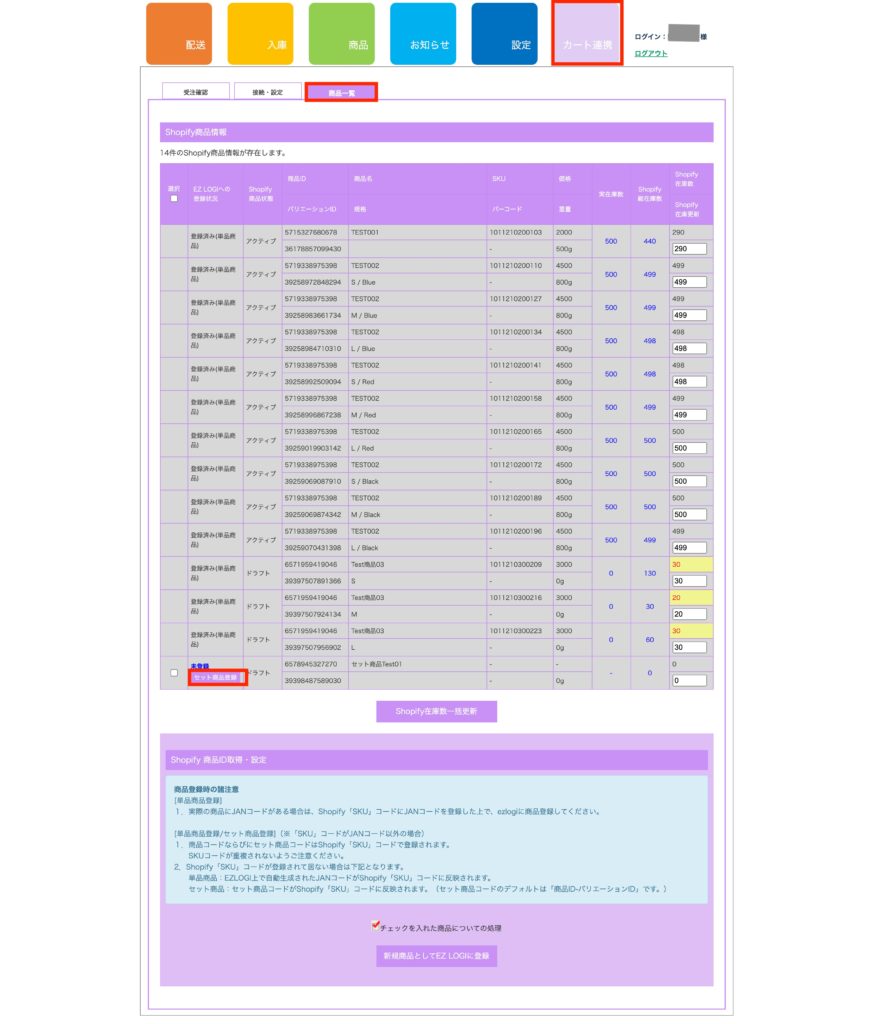Select the 商品一覧 tab

click(x=342, y=92)
